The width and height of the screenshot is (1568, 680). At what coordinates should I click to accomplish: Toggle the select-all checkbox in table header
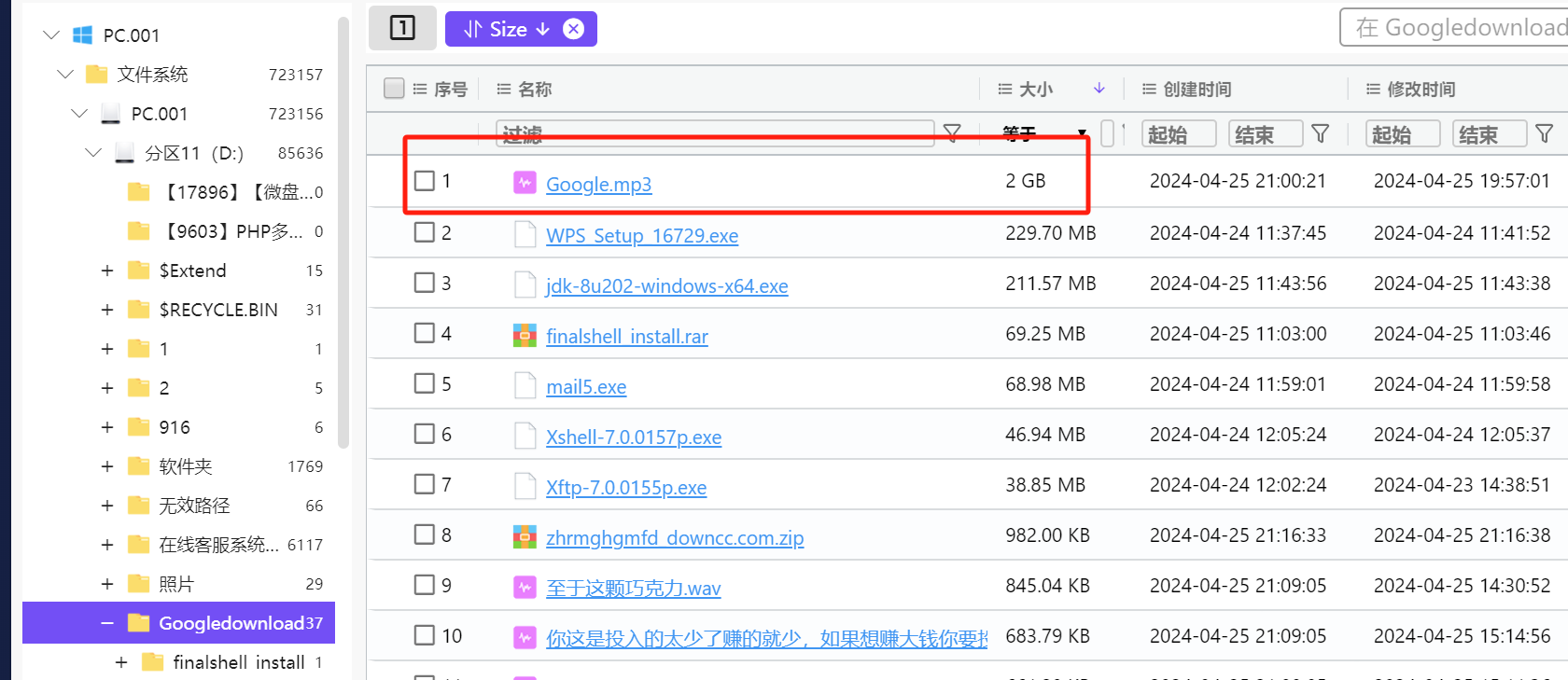click(x=394, y=89)
